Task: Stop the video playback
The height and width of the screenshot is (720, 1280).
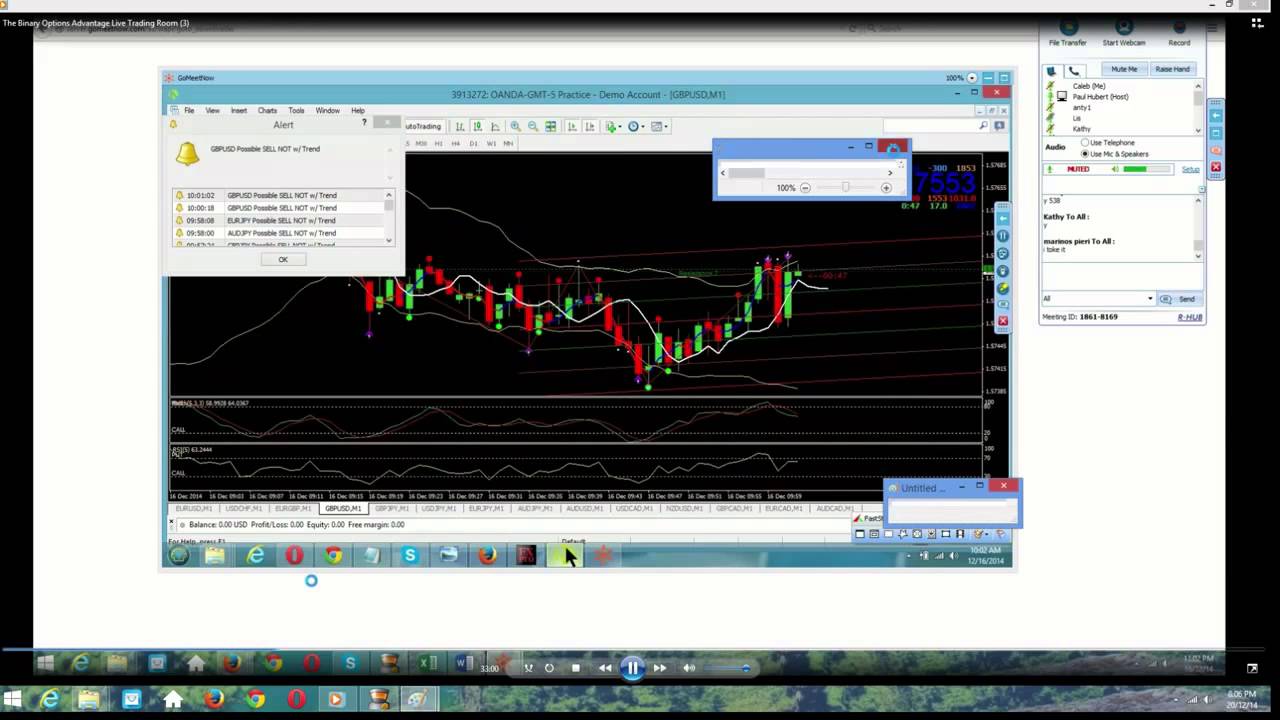Action: (576, 668)
